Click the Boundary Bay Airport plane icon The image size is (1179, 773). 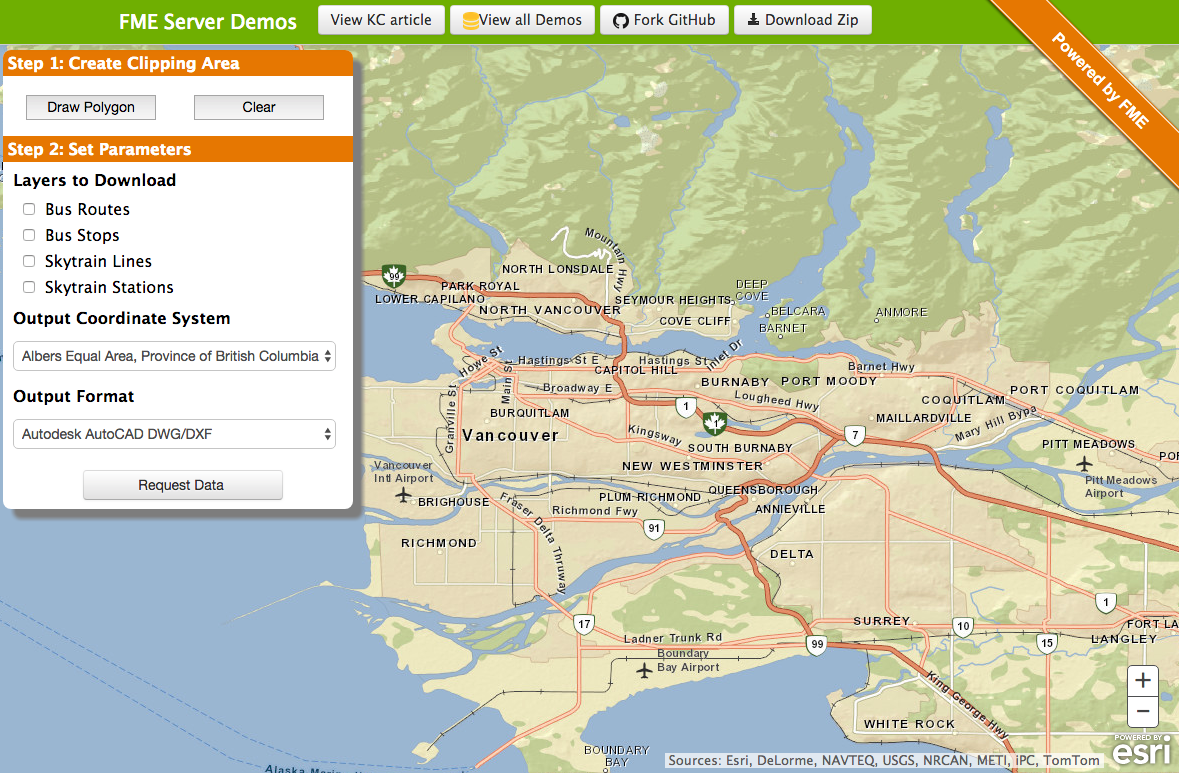(x=644, y=669)
